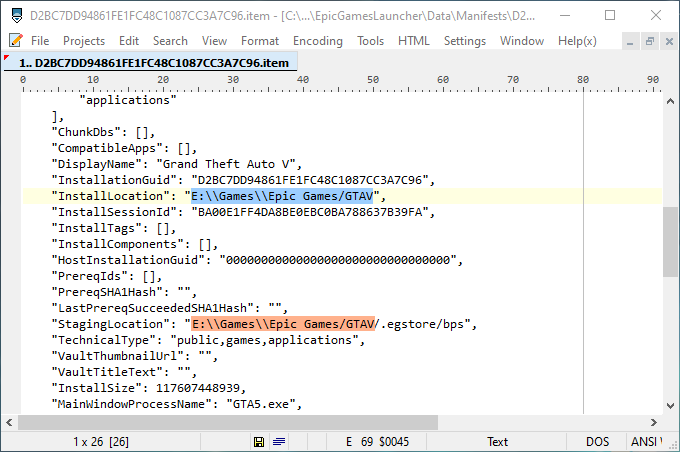
Task: Click the vertical scrollbar down arrow
Action: [670, 406]
